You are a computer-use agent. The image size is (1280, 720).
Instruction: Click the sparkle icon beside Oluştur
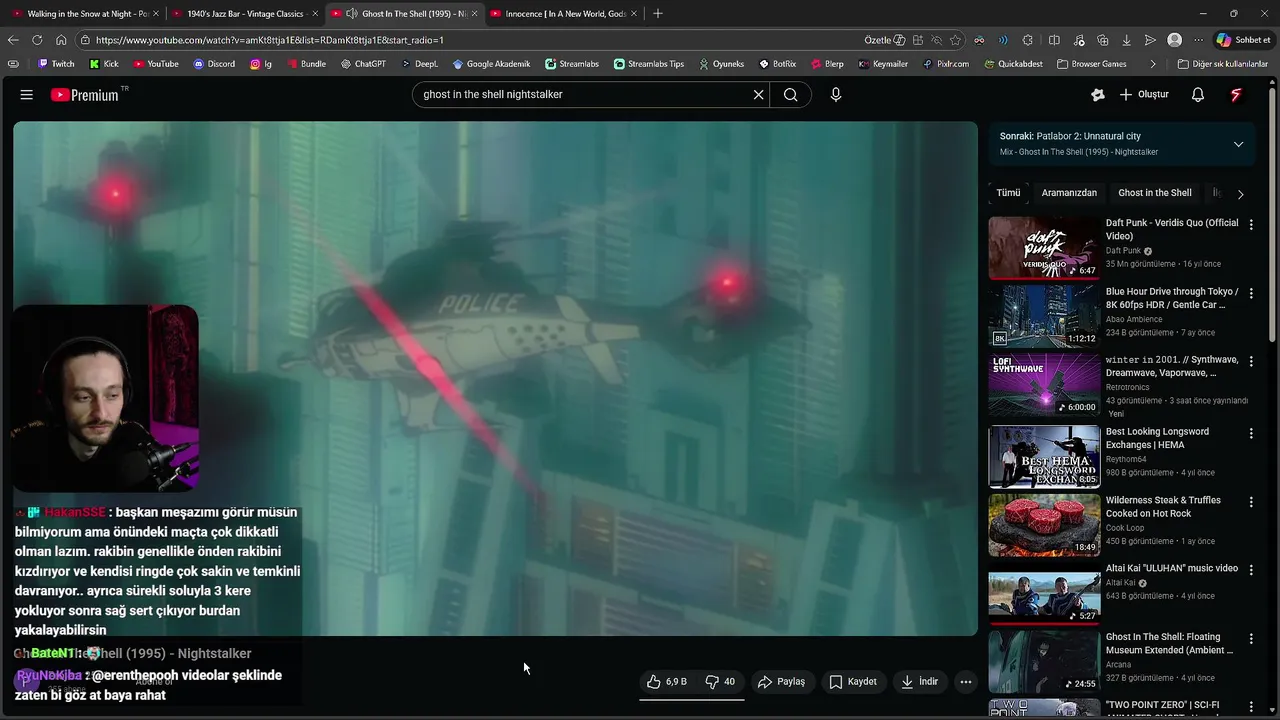coord(1098,95)
